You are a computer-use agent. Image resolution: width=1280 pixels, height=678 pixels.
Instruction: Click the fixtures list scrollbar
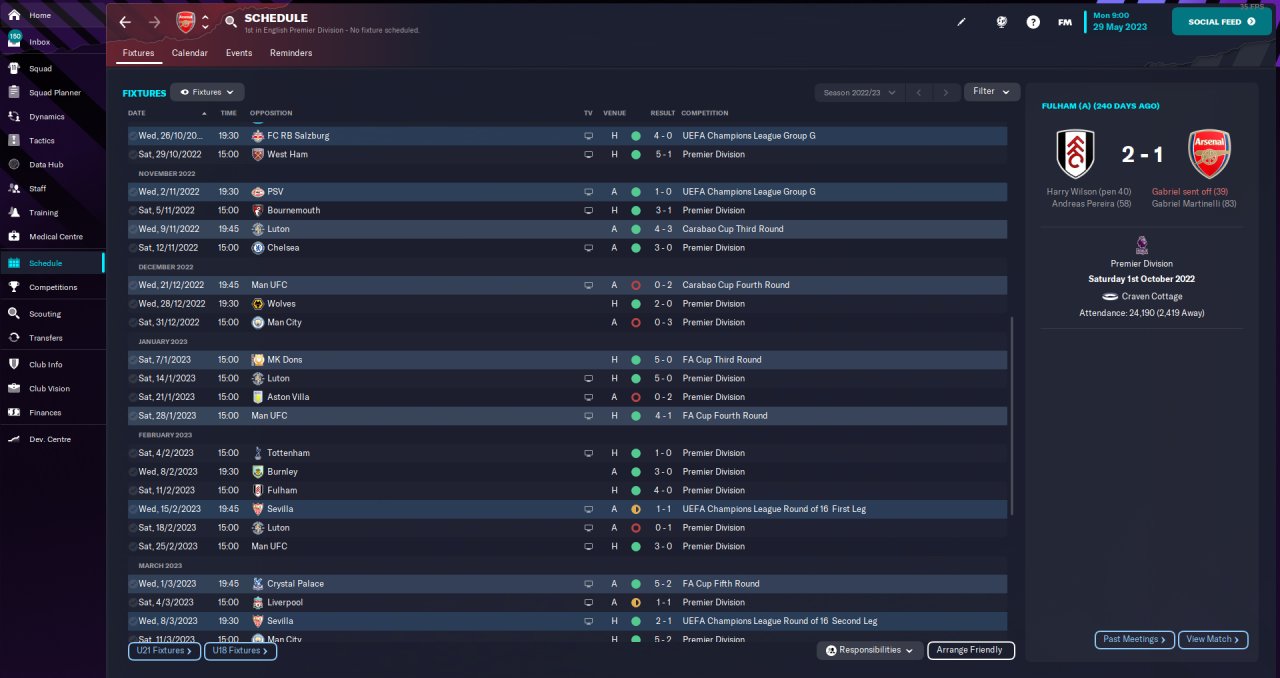click(1012, 417)
